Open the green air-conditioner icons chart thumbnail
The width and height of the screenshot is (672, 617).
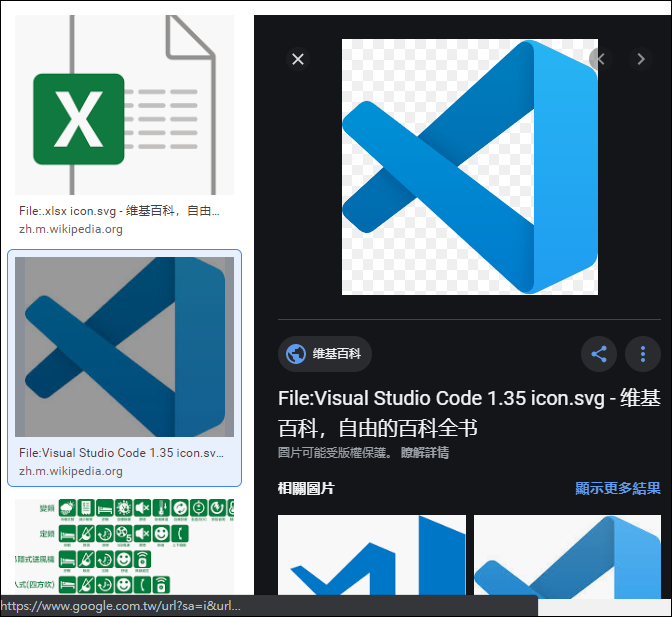click(x=124, y=546)
